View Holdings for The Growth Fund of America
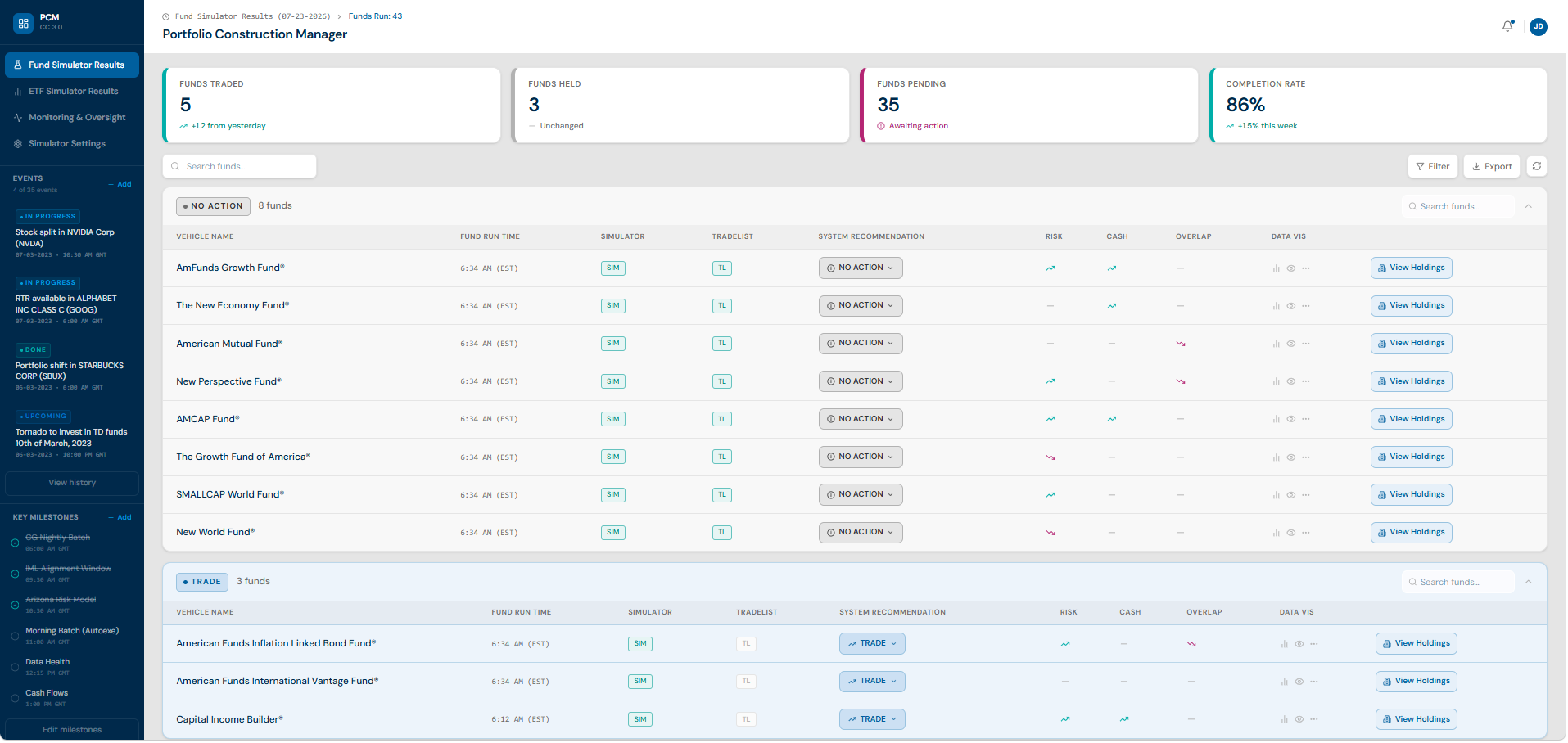This screenshot has width=1568, height=743. click(x=1412, y=457)
